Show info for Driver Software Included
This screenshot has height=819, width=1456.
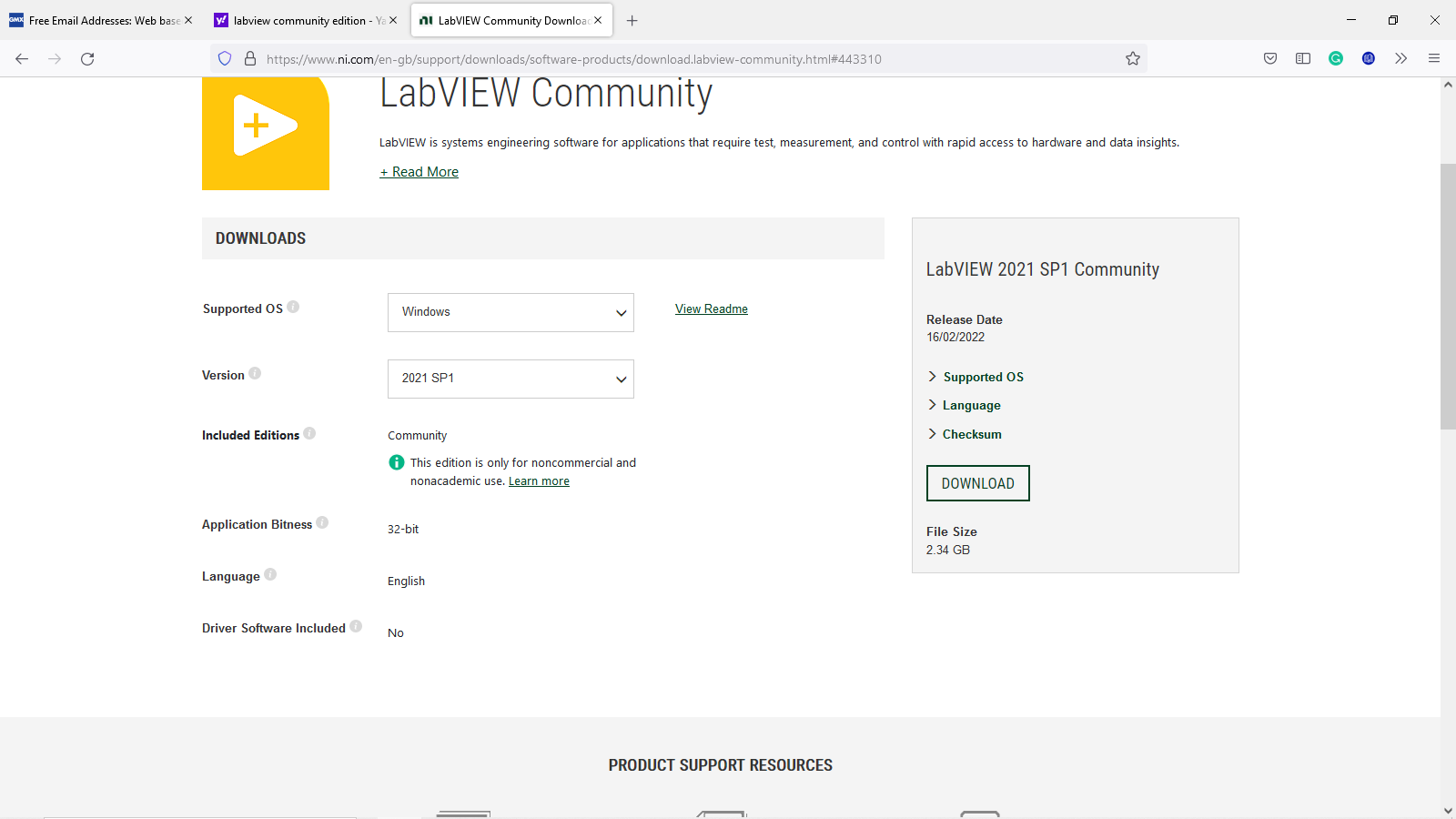356,626
